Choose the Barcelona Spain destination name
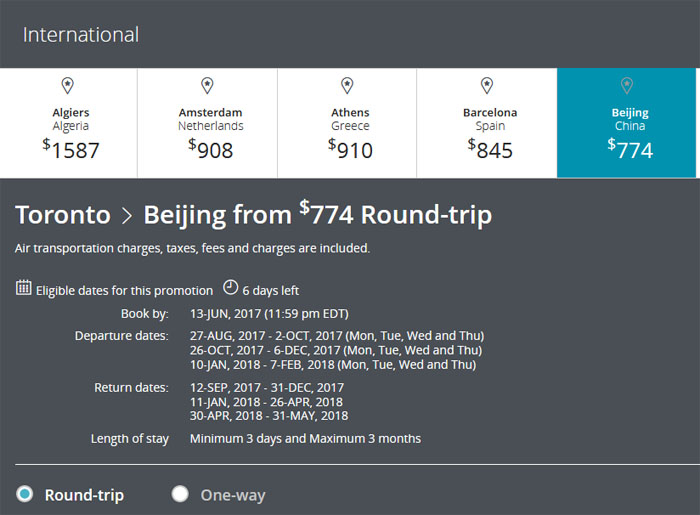 490,119
